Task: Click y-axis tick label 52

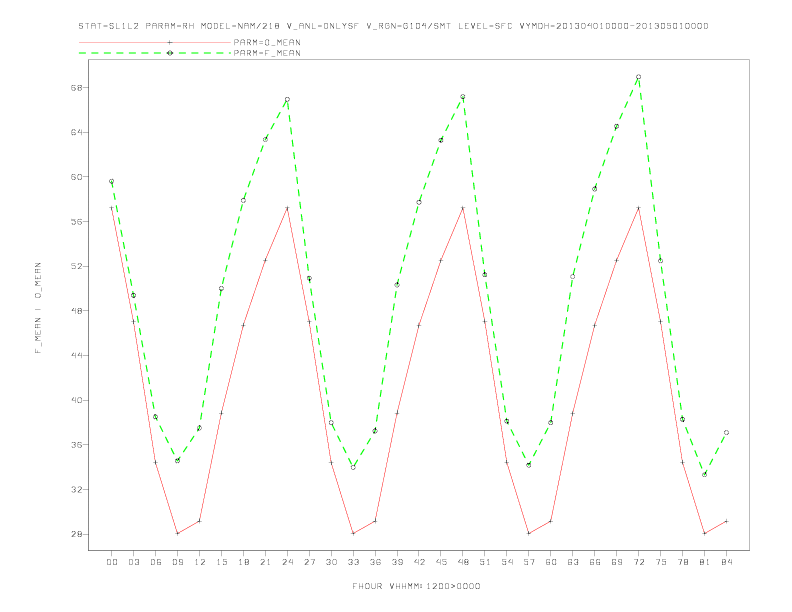Action: 77,266
